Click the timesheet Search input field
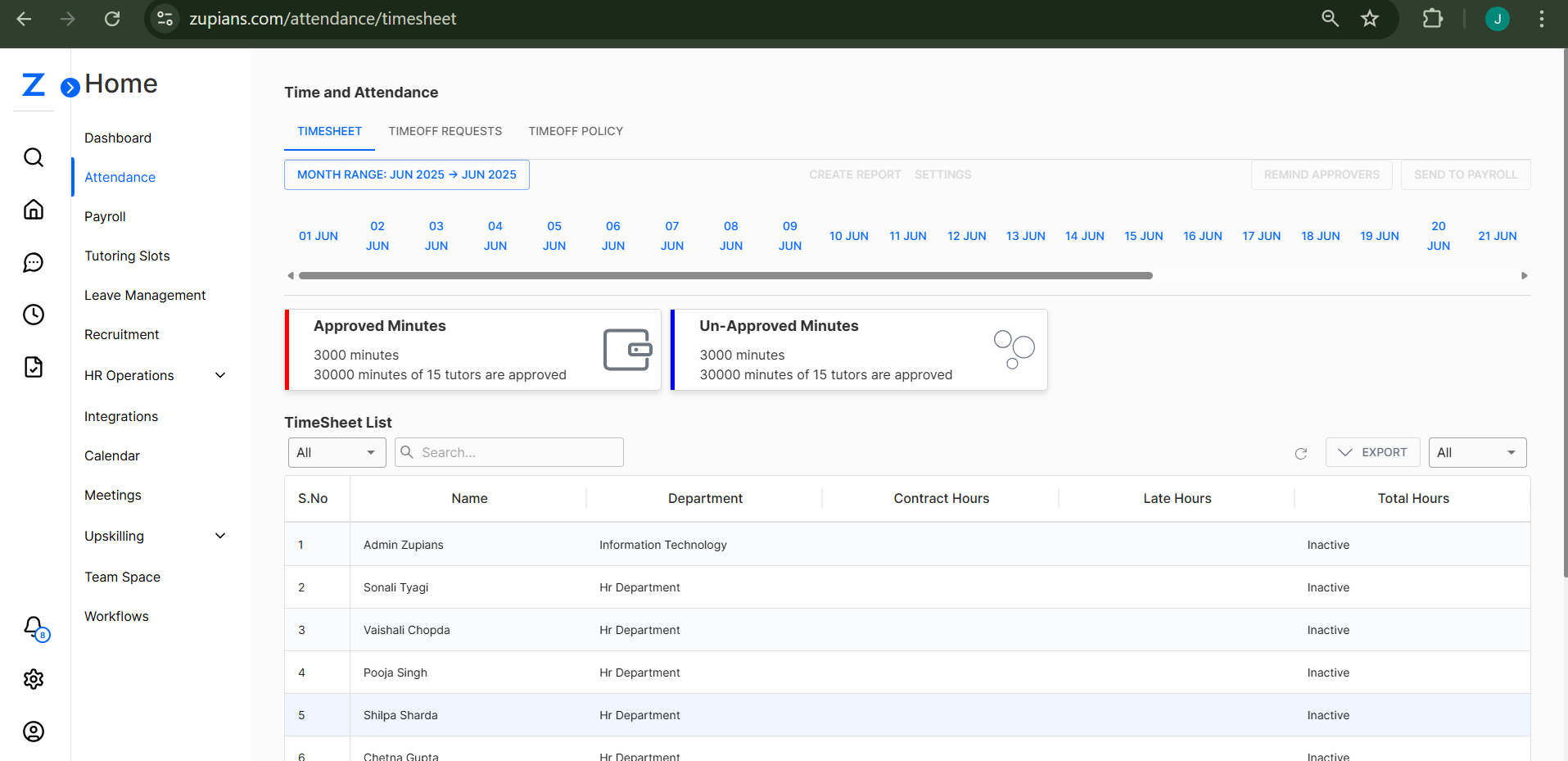1568x761 pixels. click(519, 452)
